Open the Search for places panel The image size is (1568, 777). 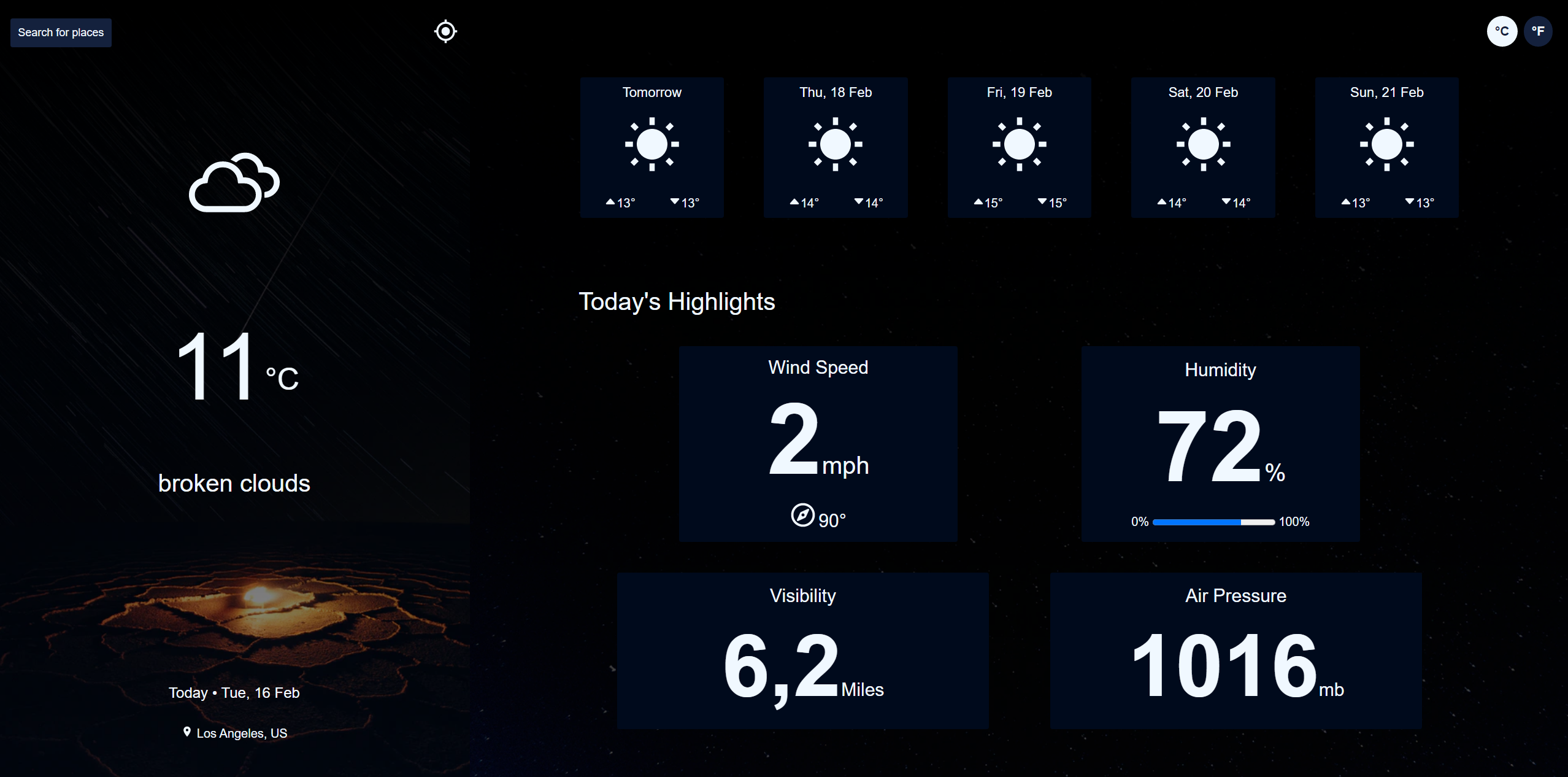click(x=61, y=33)
